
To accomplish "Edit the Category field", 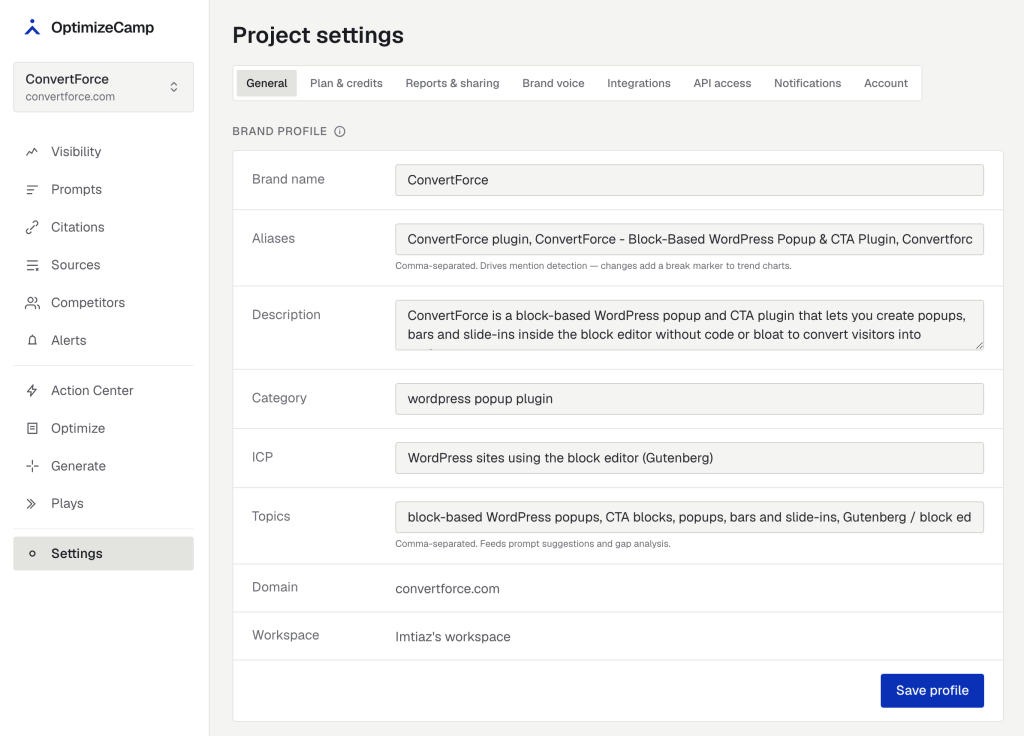I will point(689,398).
